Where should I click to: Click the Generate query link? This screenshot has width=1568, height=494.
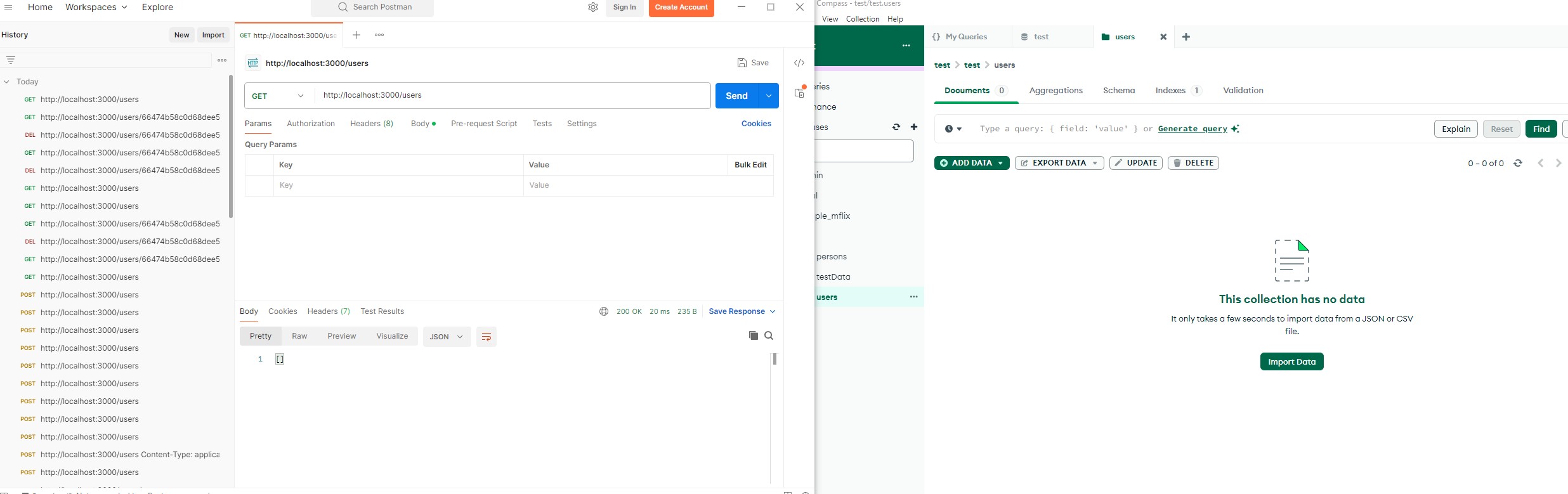coord(1192,129)
